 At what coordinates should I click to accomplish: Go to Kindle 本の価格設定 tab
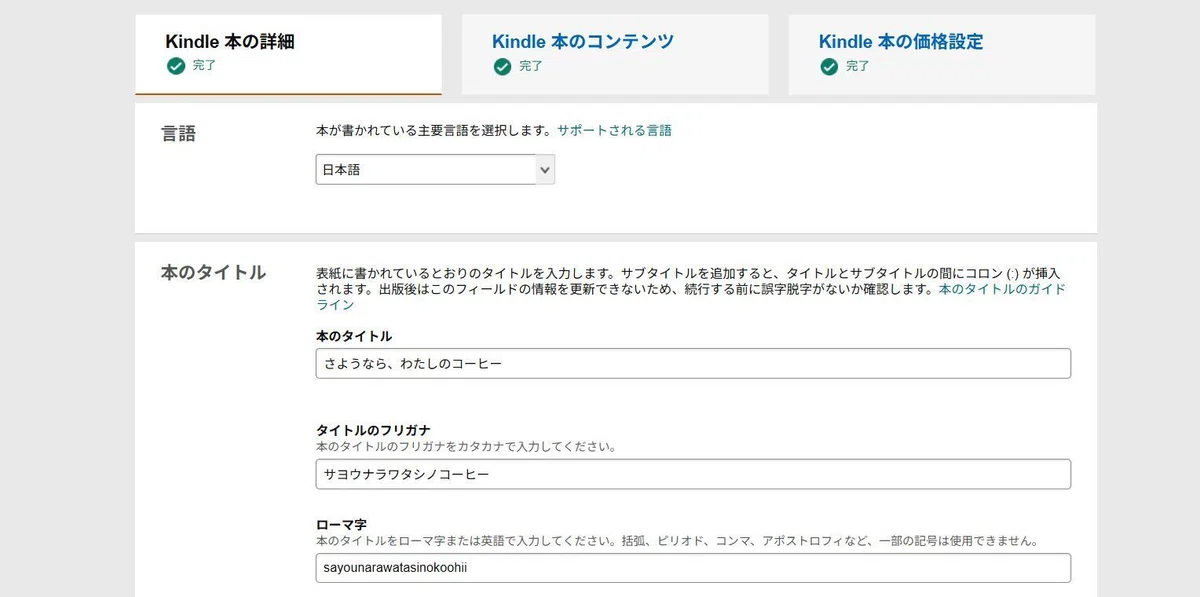coord(942,54)
